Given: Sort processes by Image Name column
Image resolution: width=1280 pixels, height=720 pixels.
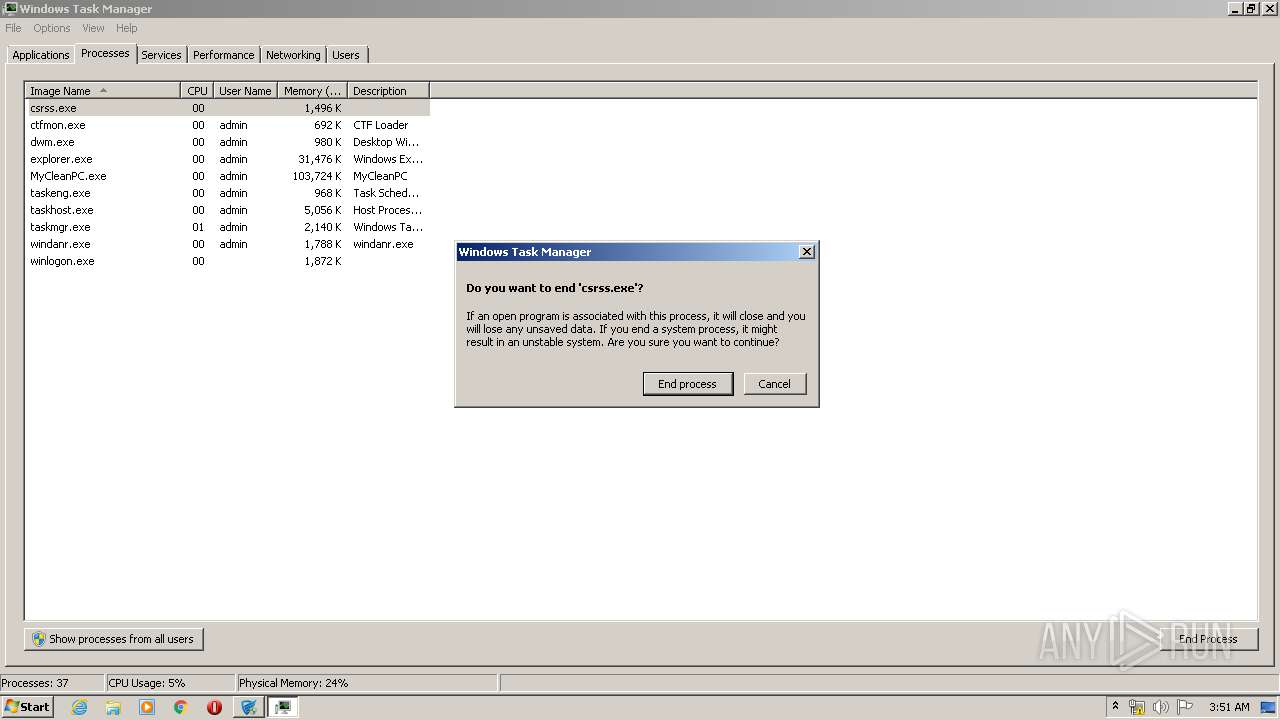Looking at the screenshot, I should pyautogui.click(x=103, y=91).
